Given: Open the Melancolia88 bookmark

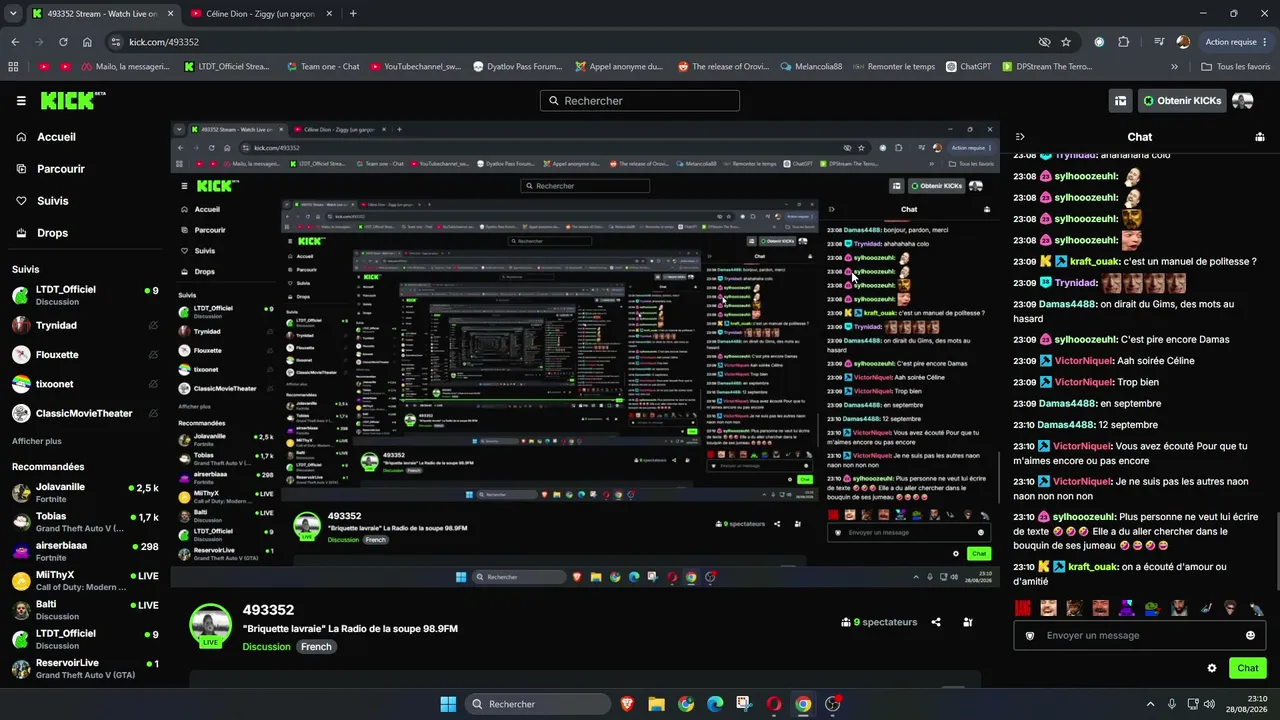Looking at the screenshot, I should (x=811, y=67).
